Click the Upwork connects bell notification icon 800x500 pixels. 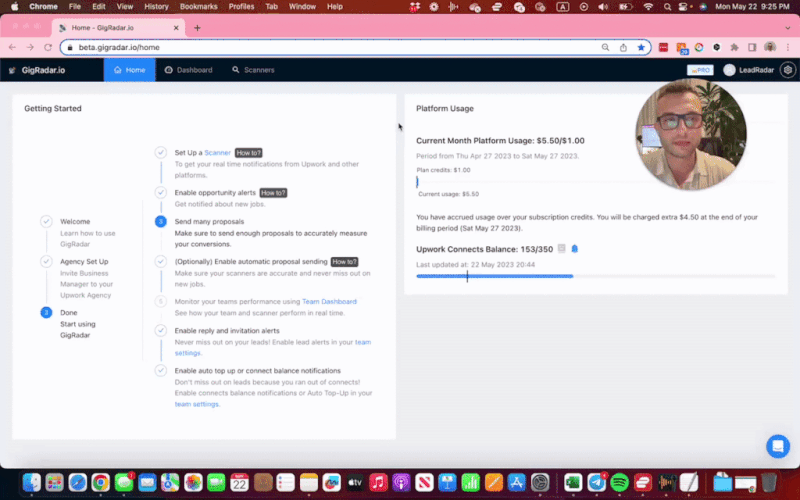coord(574,249)
